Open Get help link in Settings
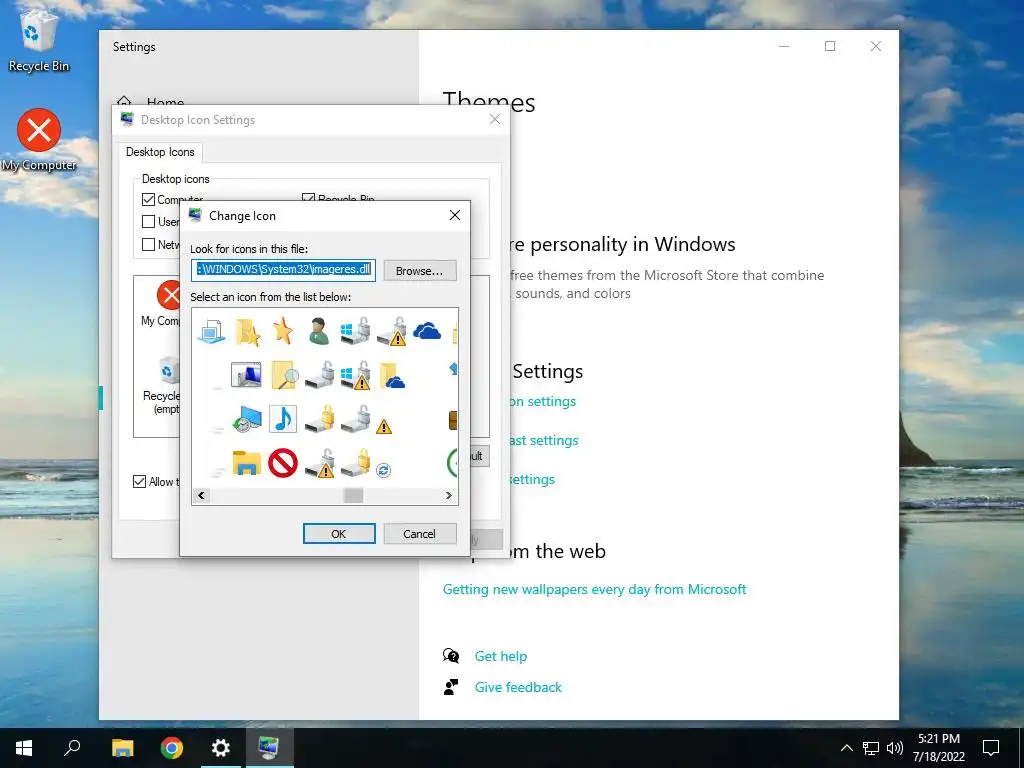 click(x=500, y=656)
